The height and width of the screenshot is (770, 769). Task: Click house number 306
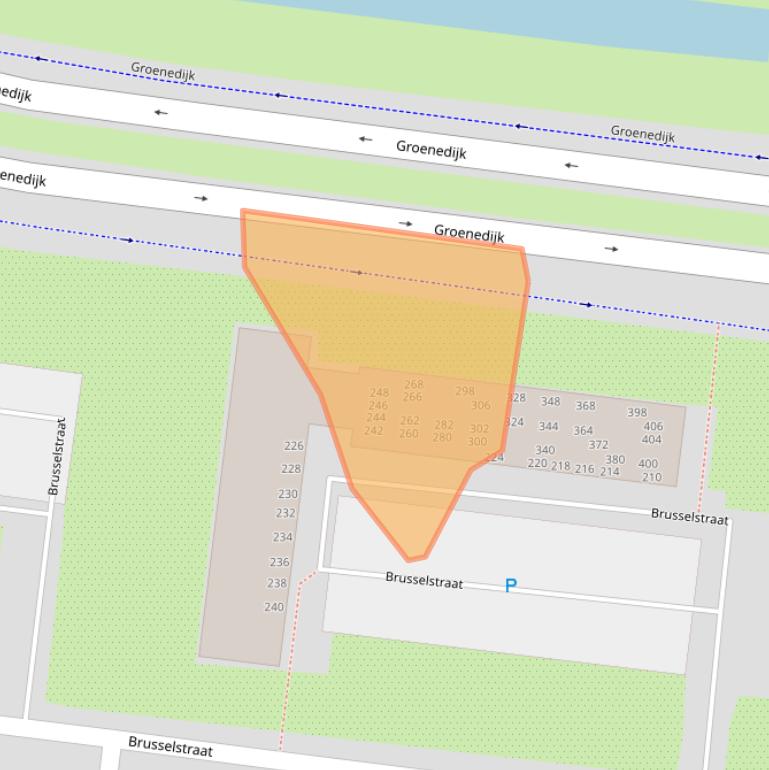[481, 405]
